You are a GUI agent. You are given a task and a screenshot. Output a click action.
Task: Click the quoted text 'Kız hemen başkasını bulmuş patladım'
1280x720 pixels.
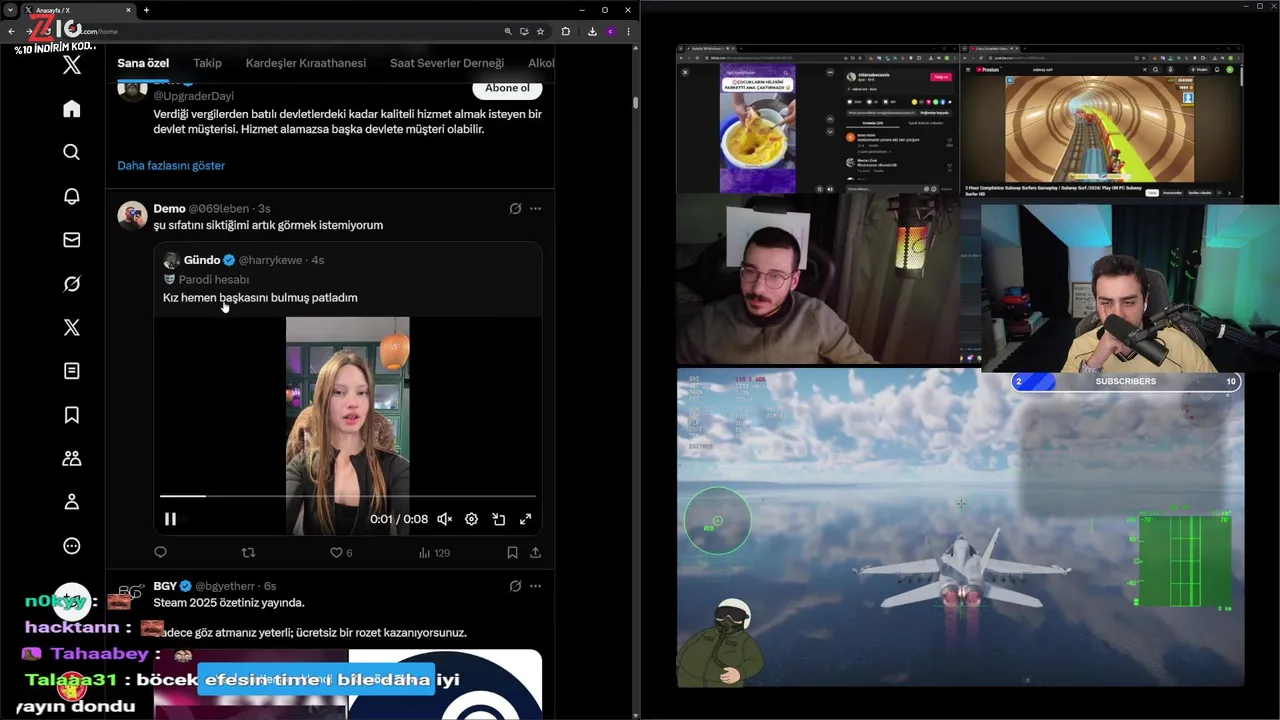tap(260, 297)
